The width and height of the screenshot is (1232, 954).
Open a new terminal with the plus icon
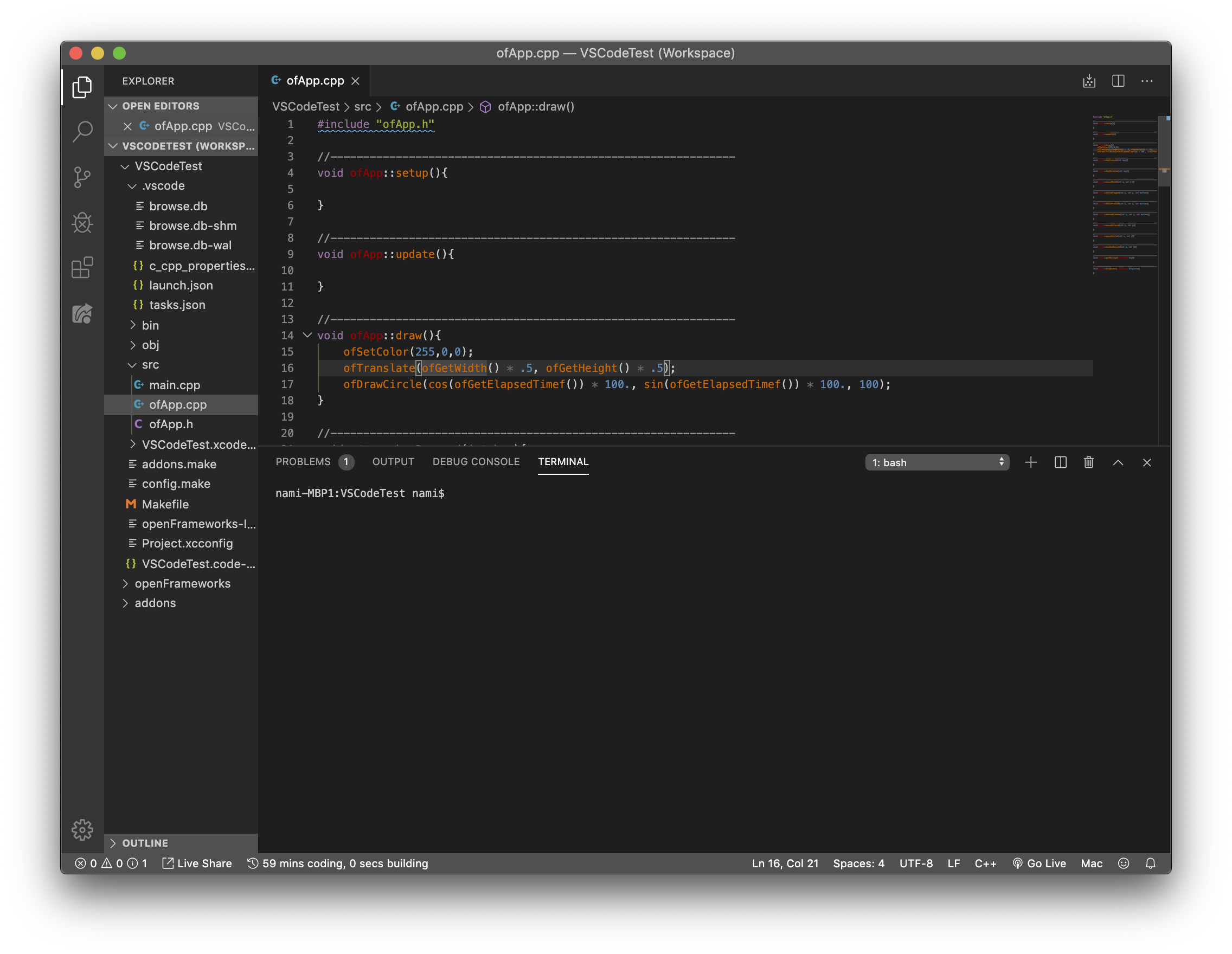(1031, 462)
